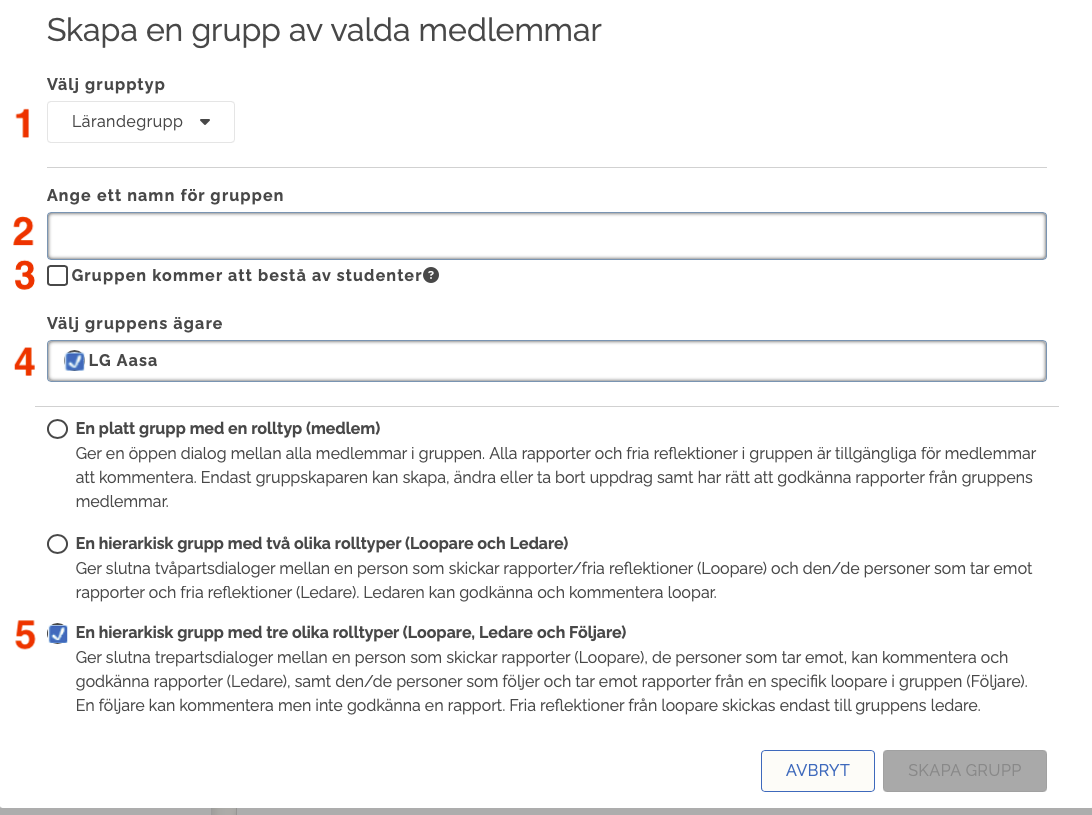Image resolution: width=1092 pixels, height=815 pixels.
Task: Open the Lärandegrupp group type dropdown
Action: 140,122
